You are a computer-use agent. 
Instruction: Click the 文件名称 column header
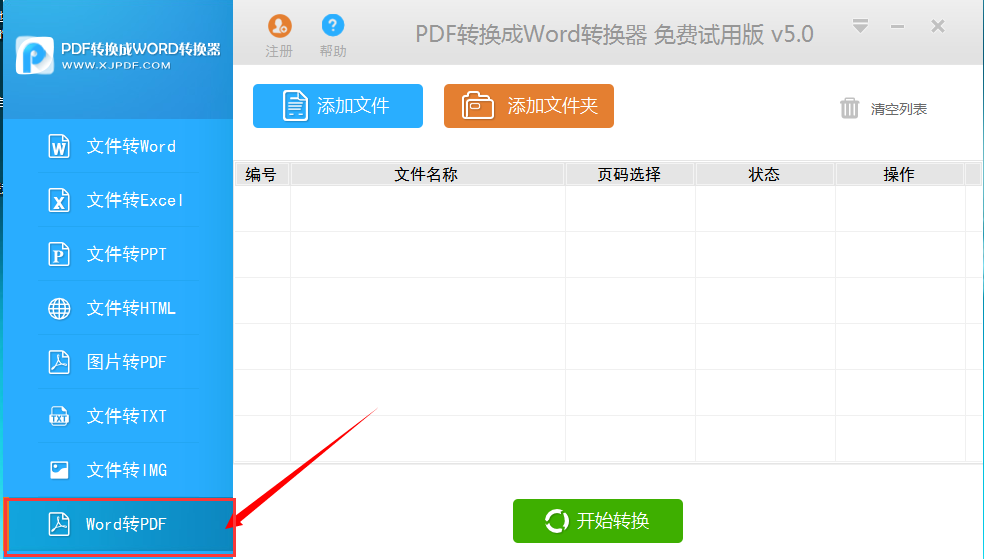pos(427,174)
